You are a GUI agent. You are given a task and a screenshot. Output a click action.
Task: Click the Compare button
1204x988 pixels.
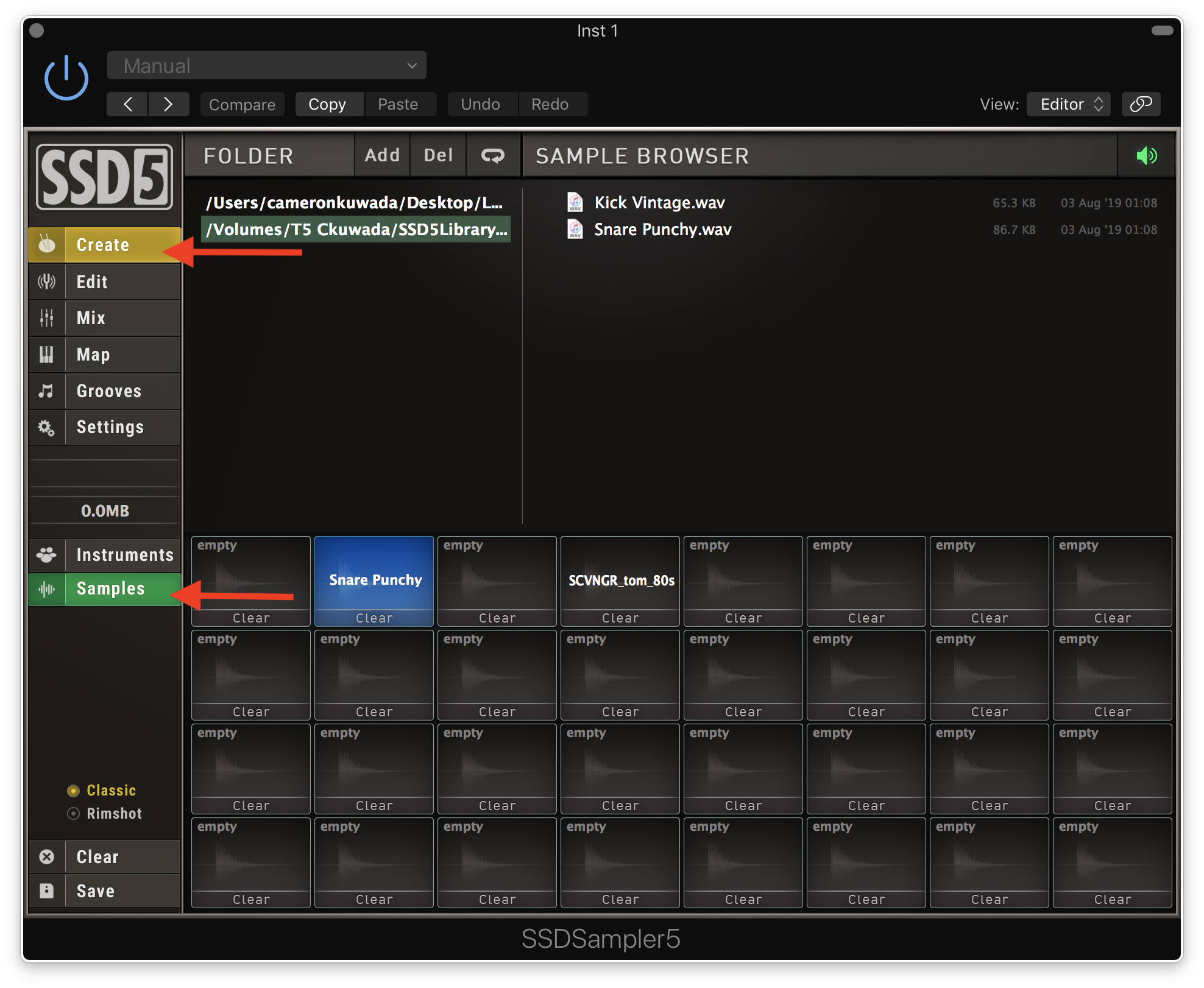coord(242,104)
